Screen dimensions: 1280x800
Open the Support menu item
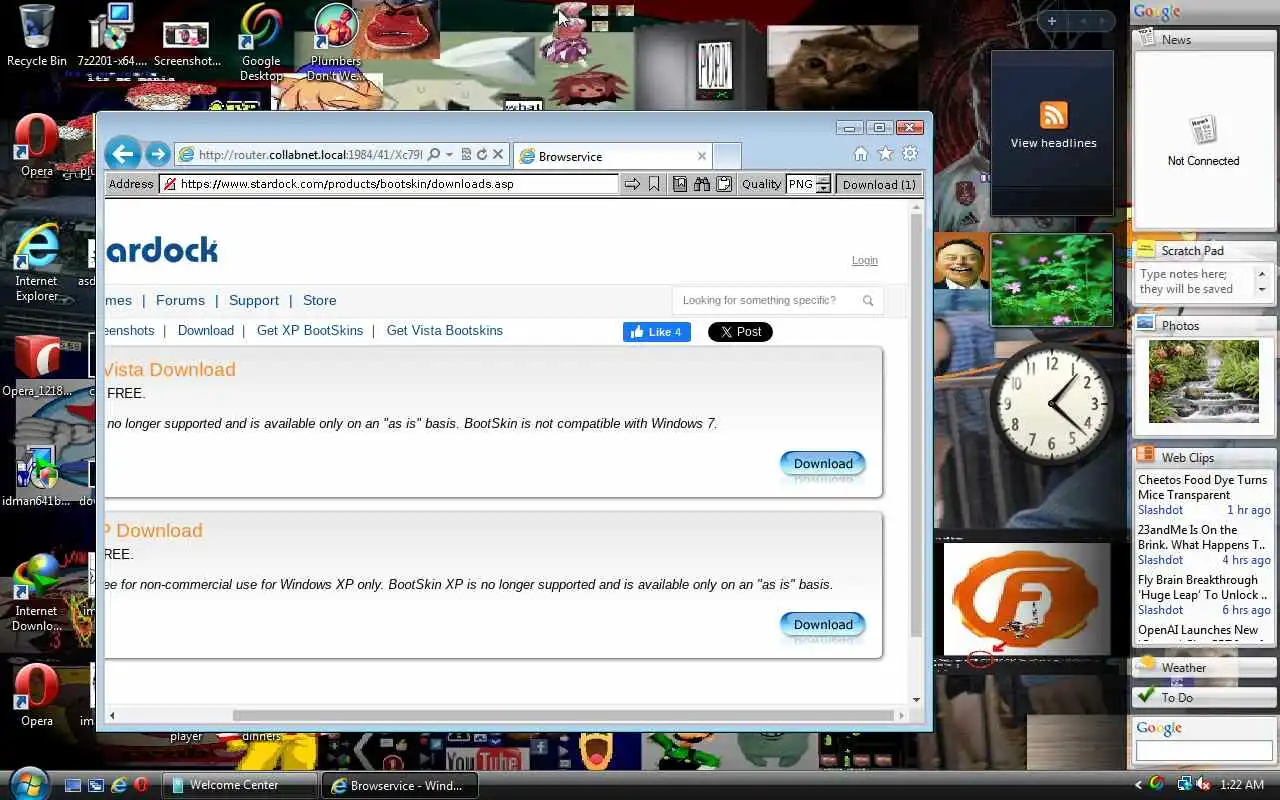(254, 300)
